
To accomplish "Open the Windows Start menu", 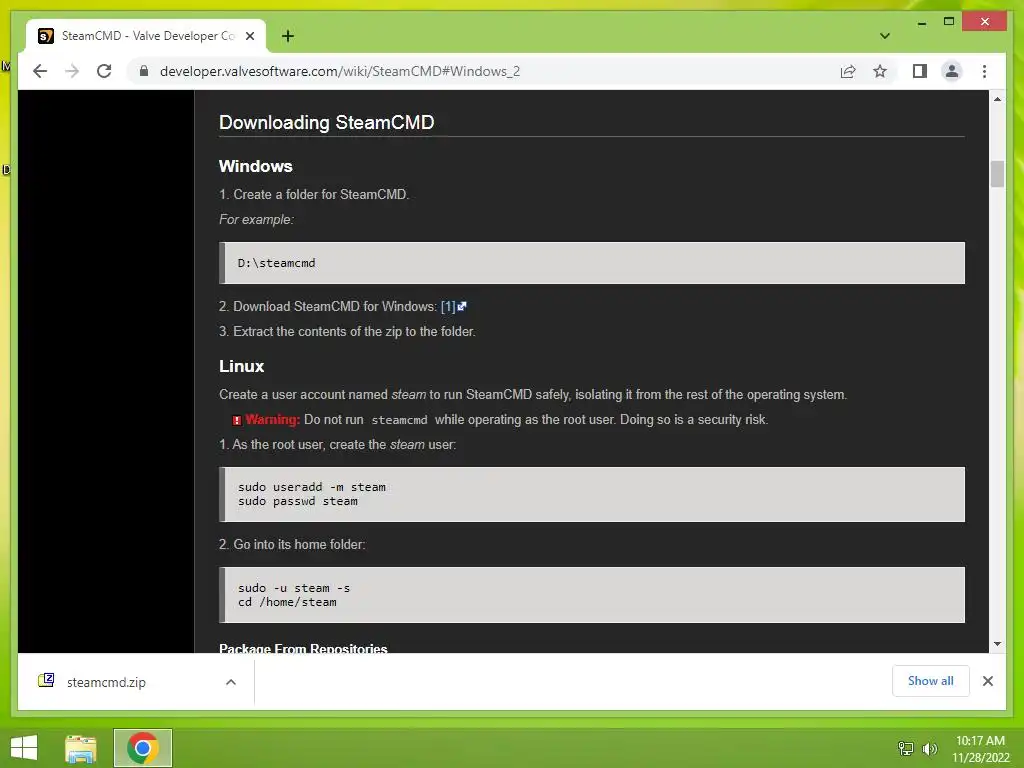I will pos(24,748).
